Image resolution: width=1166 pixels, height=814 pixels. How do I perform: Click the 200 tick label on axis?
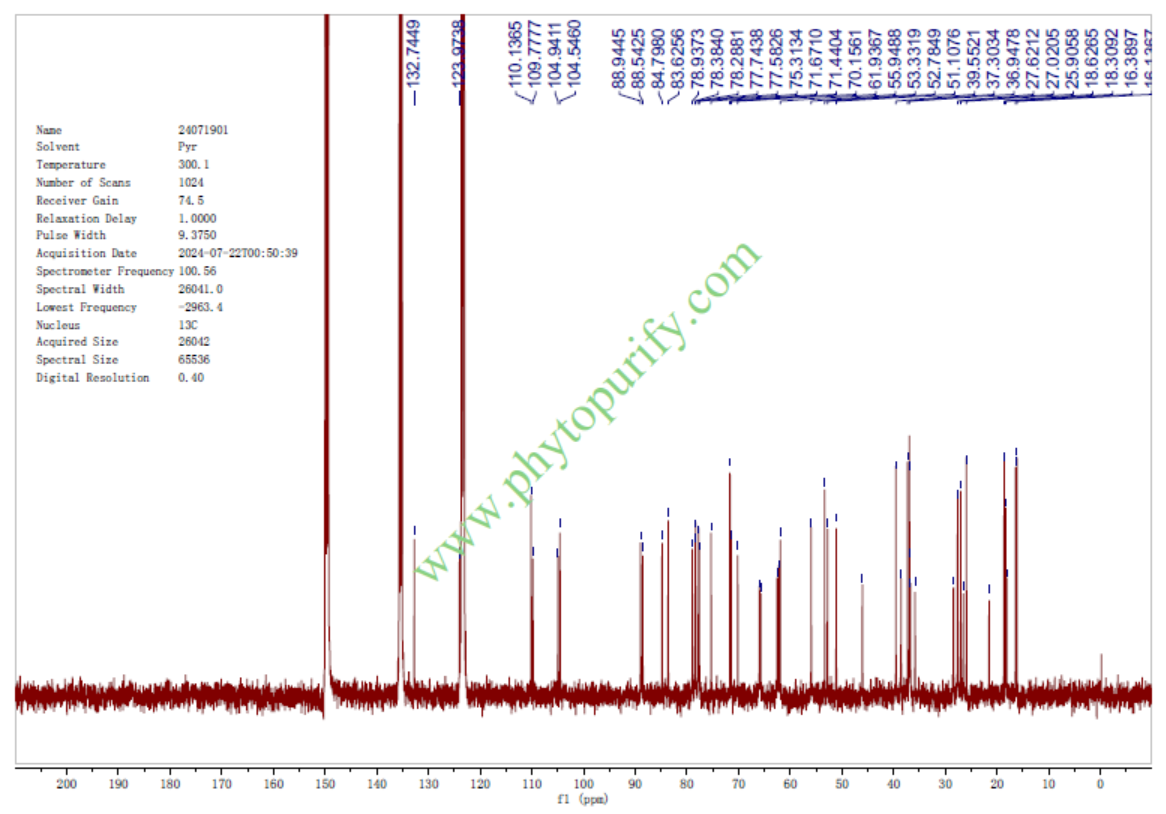[x=67, y=785]
